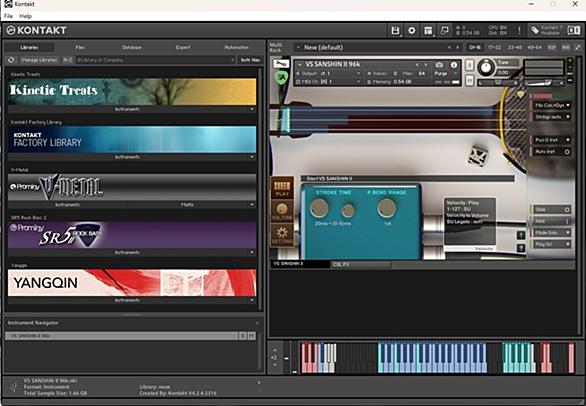Open the Kontakt Factory Library banner
Image resolution: width=586 pixels, height=406 pixels.
[x=132, y=139]
